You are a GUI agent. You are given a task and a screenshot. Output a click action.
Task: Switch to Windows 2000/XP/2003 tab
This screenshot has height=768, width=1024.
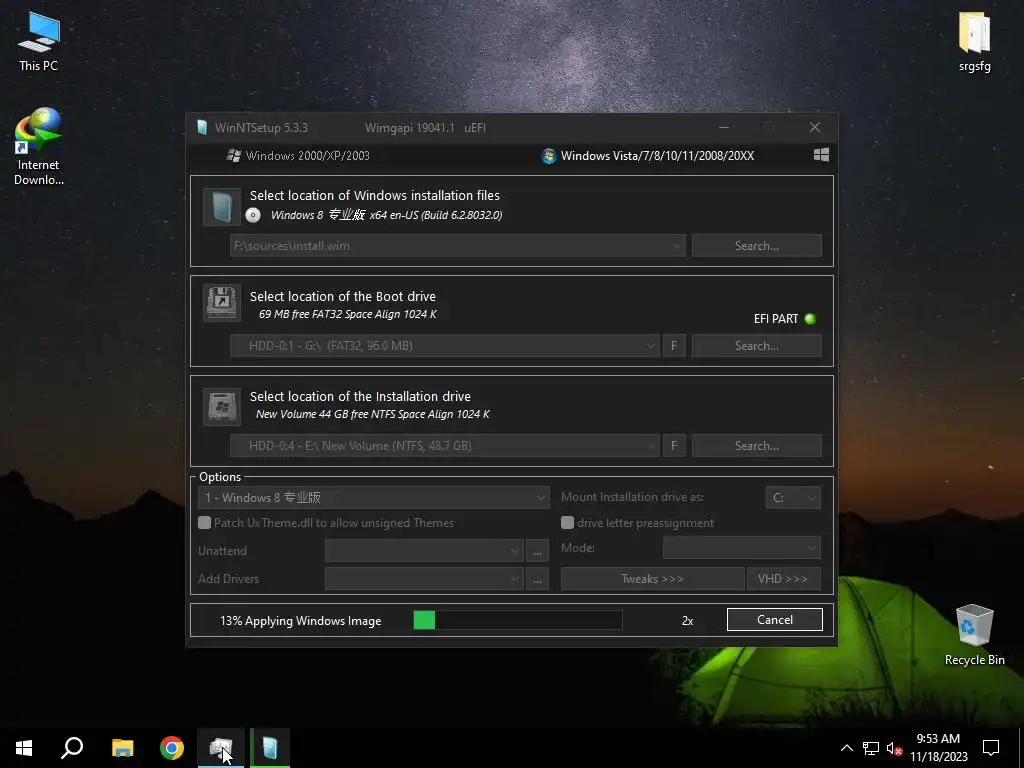(x=298, y=155)
